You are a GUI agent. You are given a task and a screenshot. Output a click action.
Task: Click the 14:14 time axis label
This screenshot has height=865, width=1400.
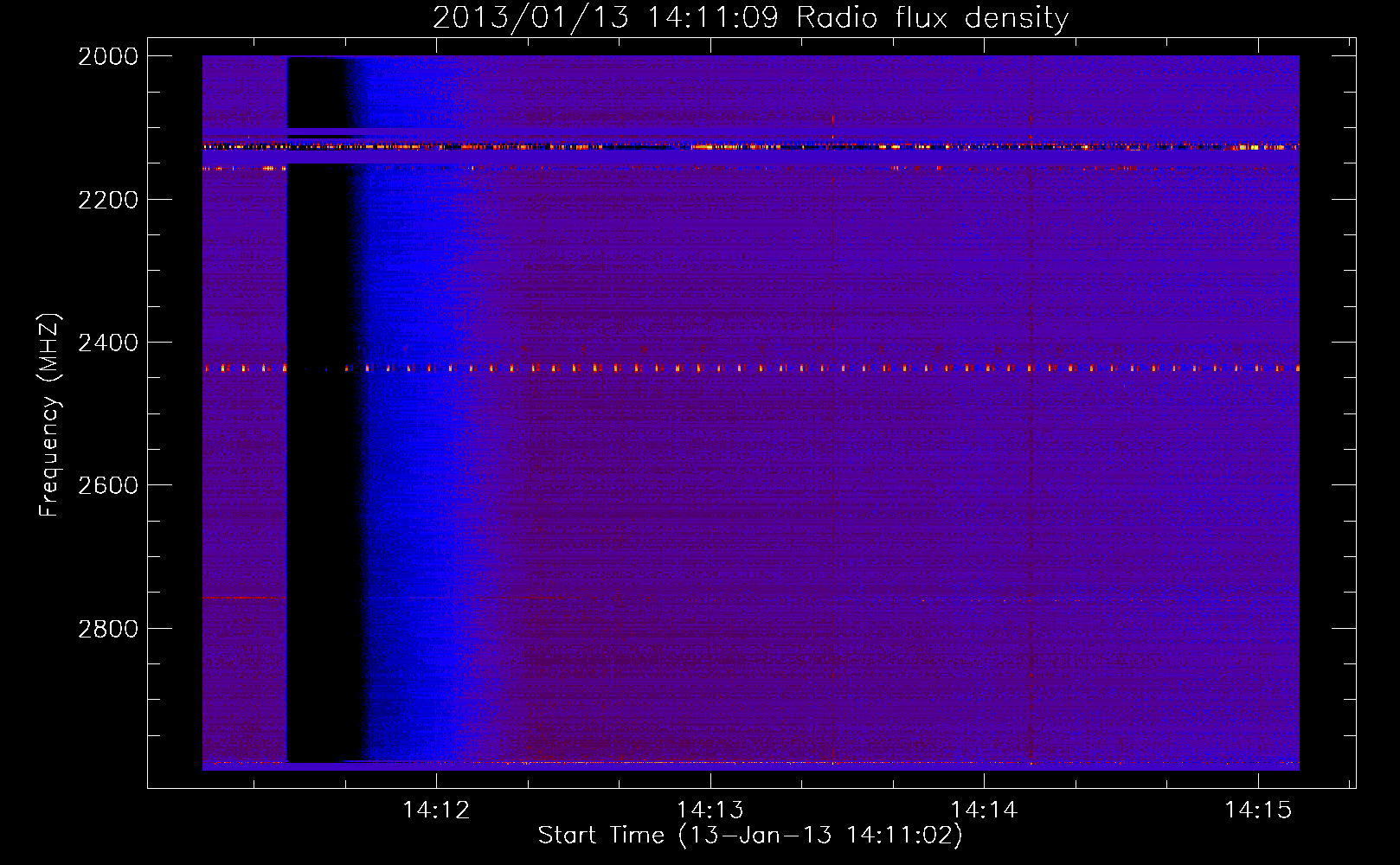[985, 811]
